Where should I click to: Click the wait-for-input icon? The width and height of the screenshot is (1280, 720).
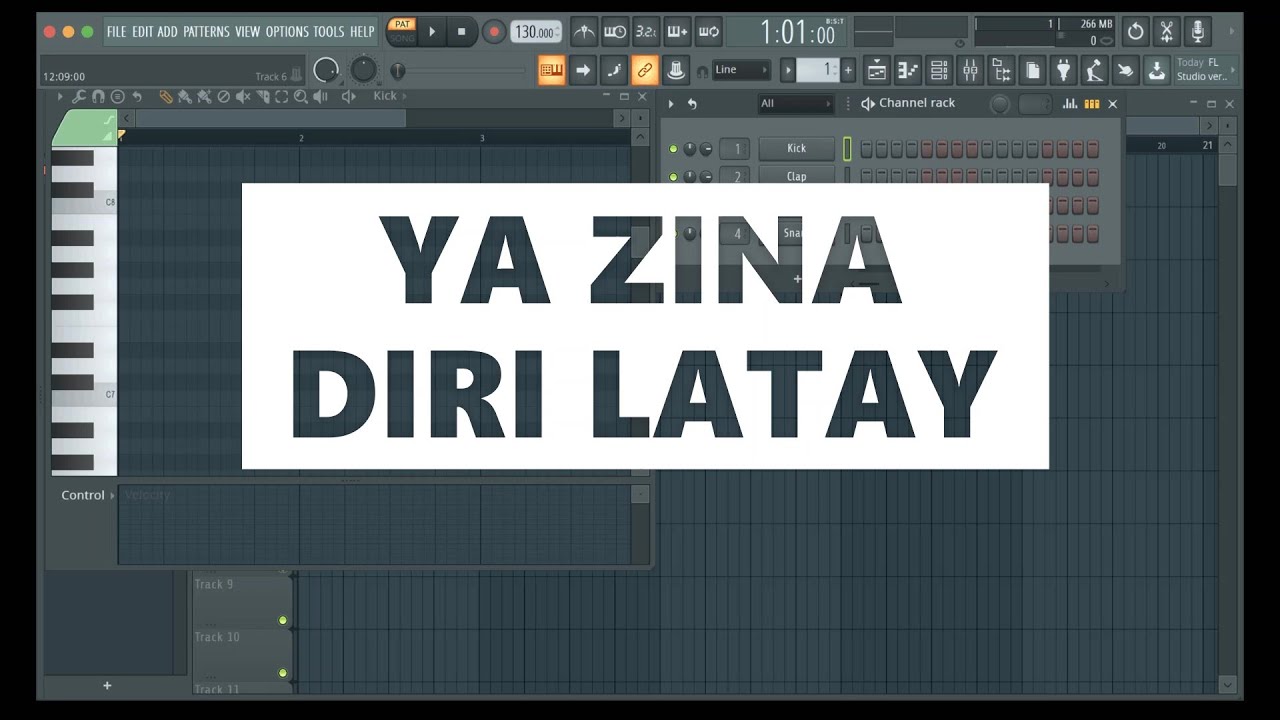(x=615, y=32)
